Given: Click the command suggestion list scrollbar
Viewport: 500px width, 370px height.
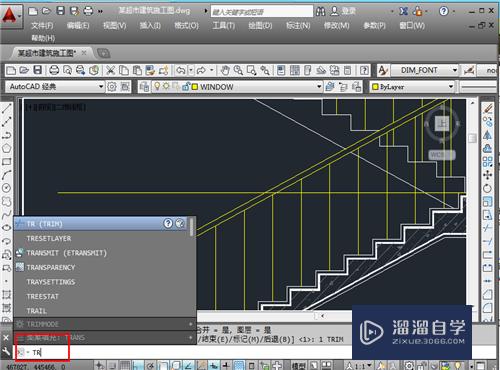Looking at the screenshot, I should click(x=192, y=227).
